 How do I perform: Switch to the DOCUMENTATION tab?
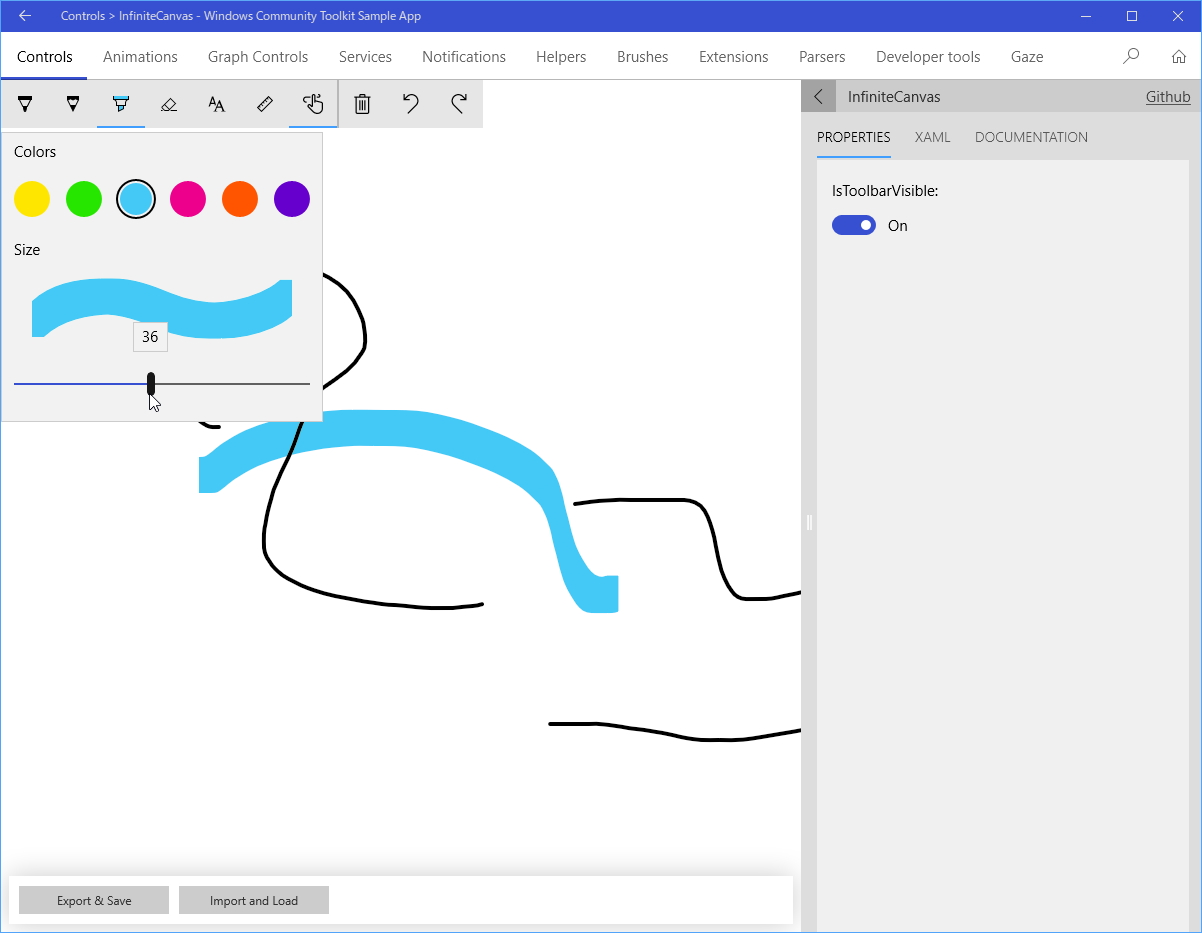pyautogui.click(x=1031, y=137)
